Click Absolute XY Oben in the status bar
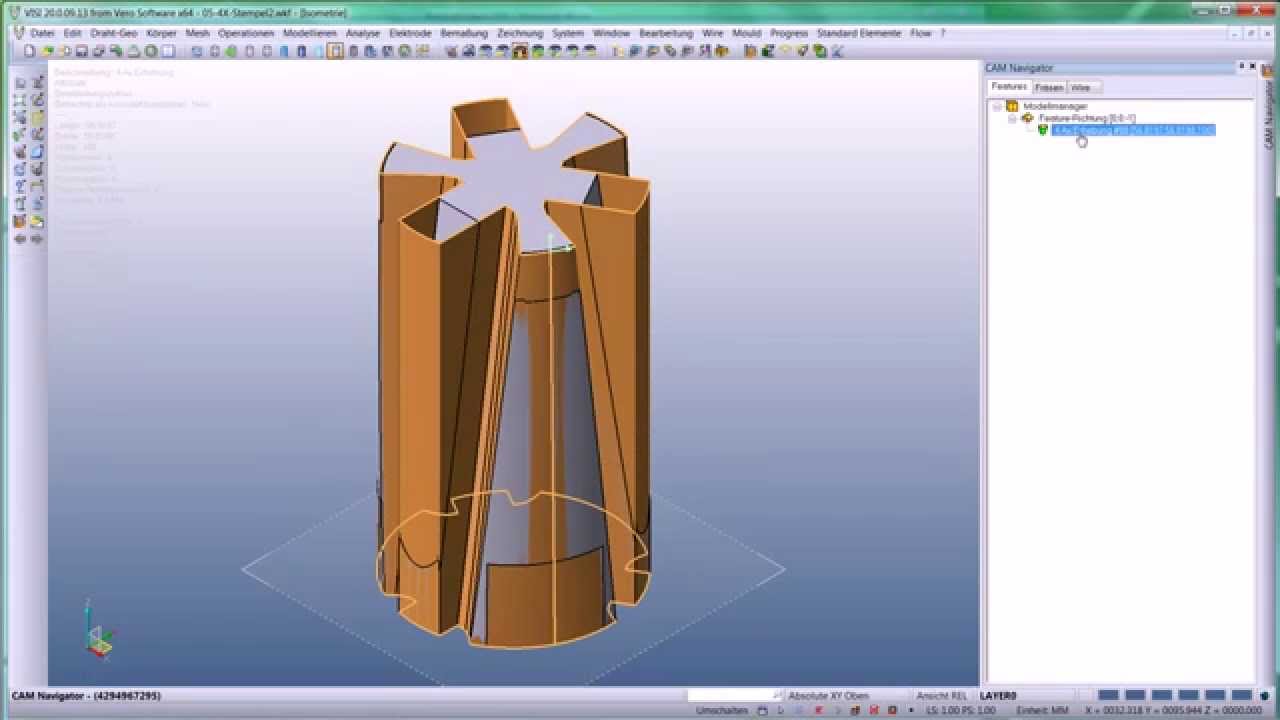 coord(828,695)
